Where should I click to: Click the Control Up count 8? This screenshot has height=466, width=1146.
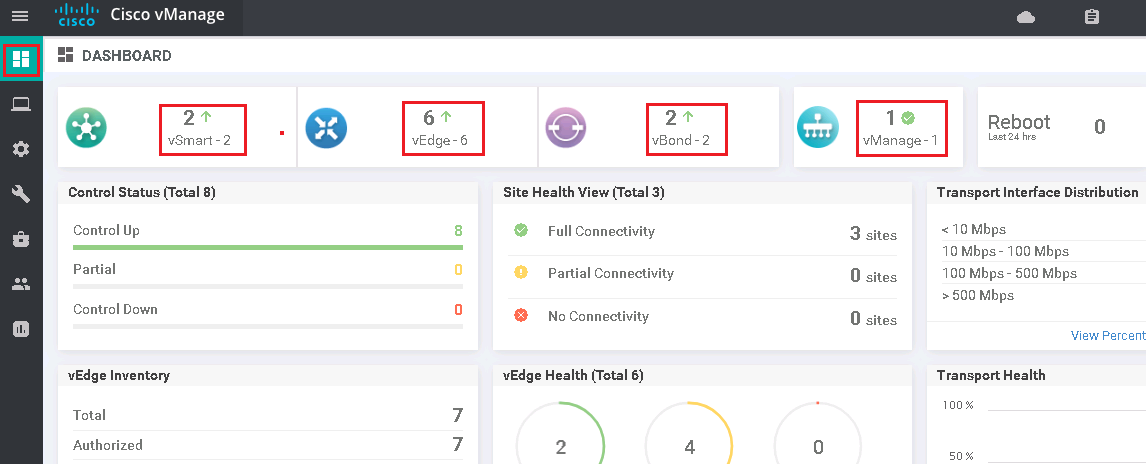click(x=458, y=231)
